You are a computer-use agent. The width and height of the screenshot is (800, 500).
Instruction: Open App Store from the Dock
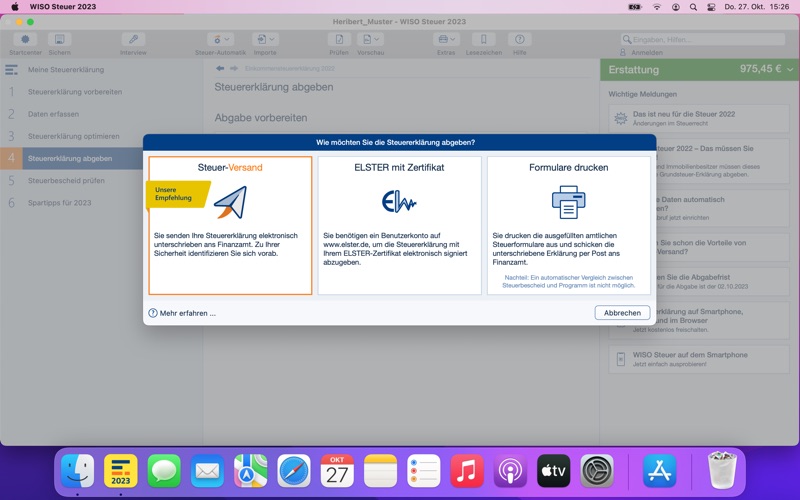point(660,470)
